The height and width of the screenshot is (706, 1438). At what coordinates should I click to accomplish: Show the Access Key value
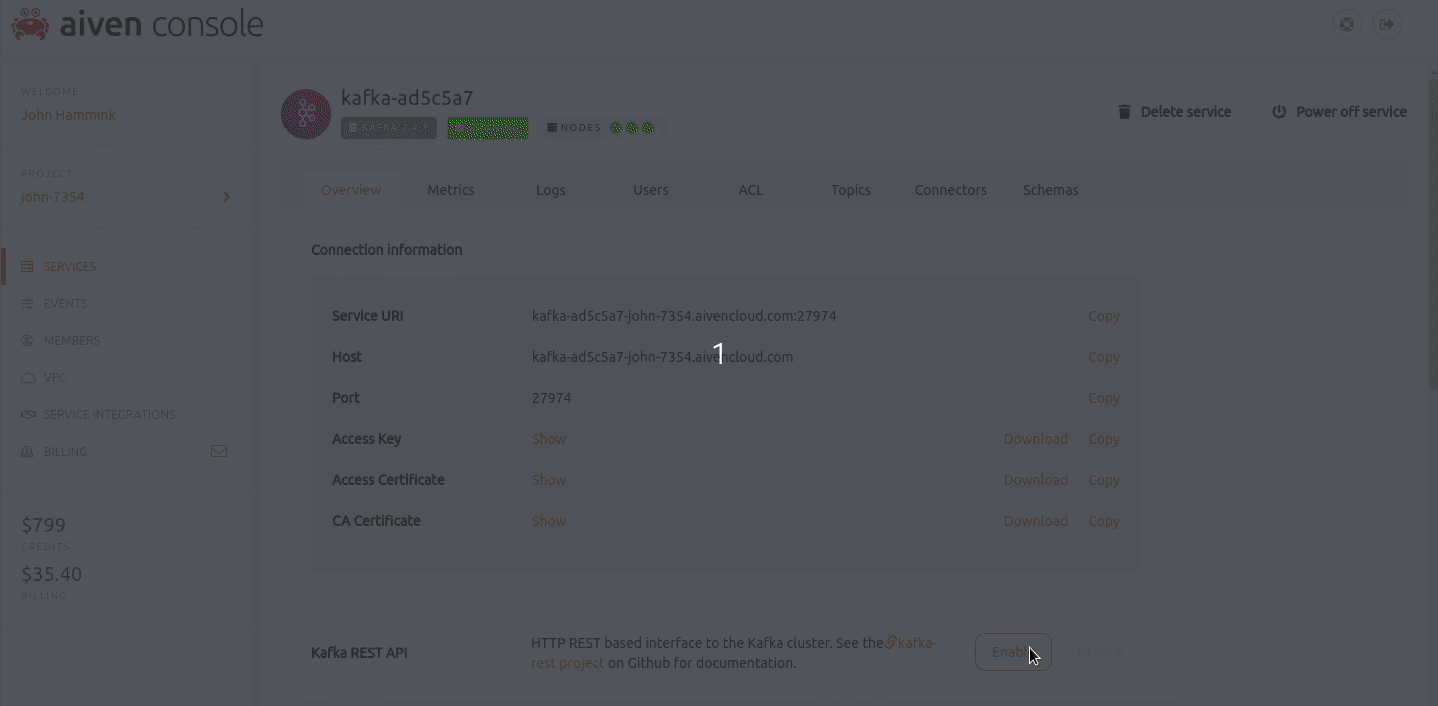point(548,438)
